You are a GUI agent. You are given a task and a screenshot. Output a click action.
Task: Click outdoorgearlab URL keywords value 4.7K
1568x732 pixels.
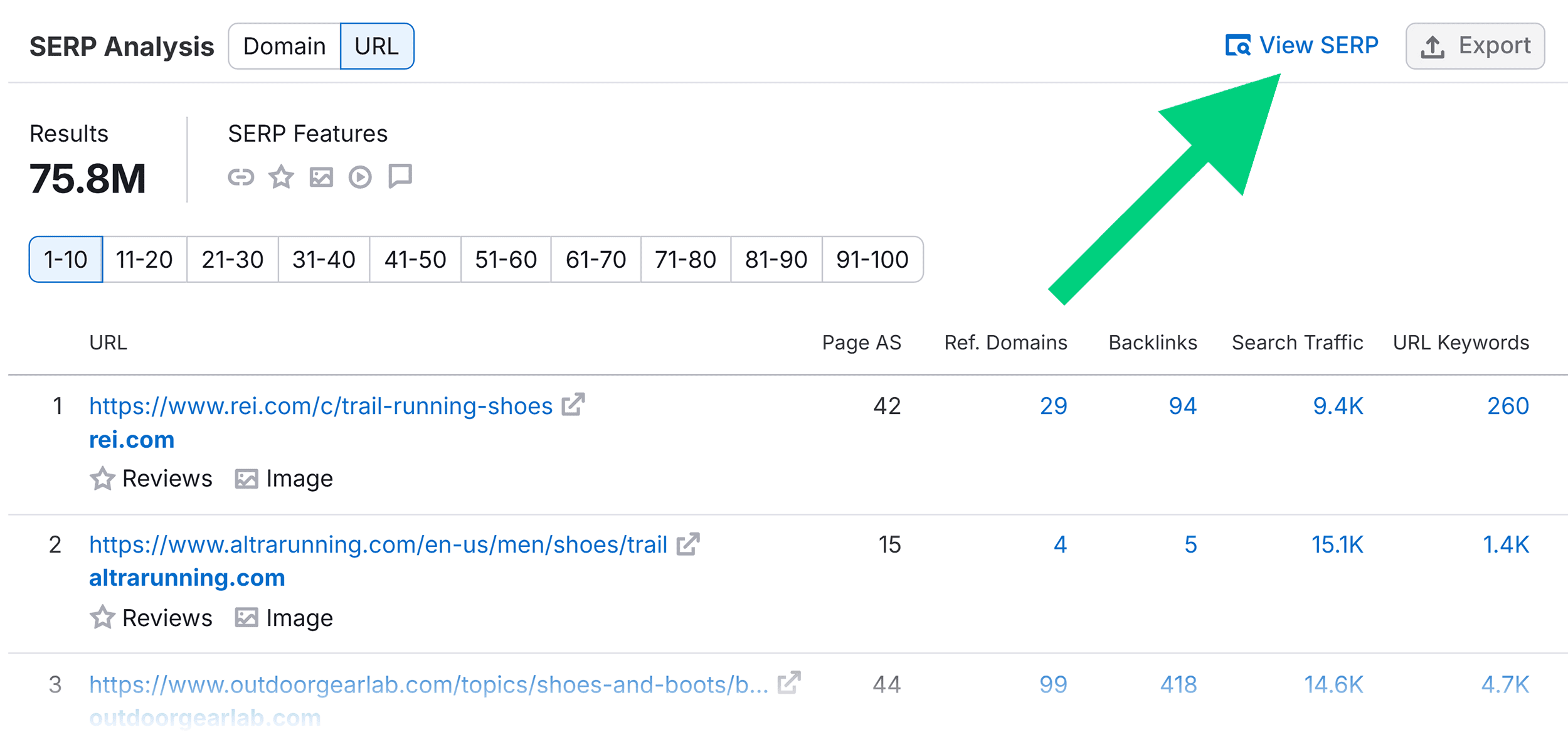tap(1505, 684)
